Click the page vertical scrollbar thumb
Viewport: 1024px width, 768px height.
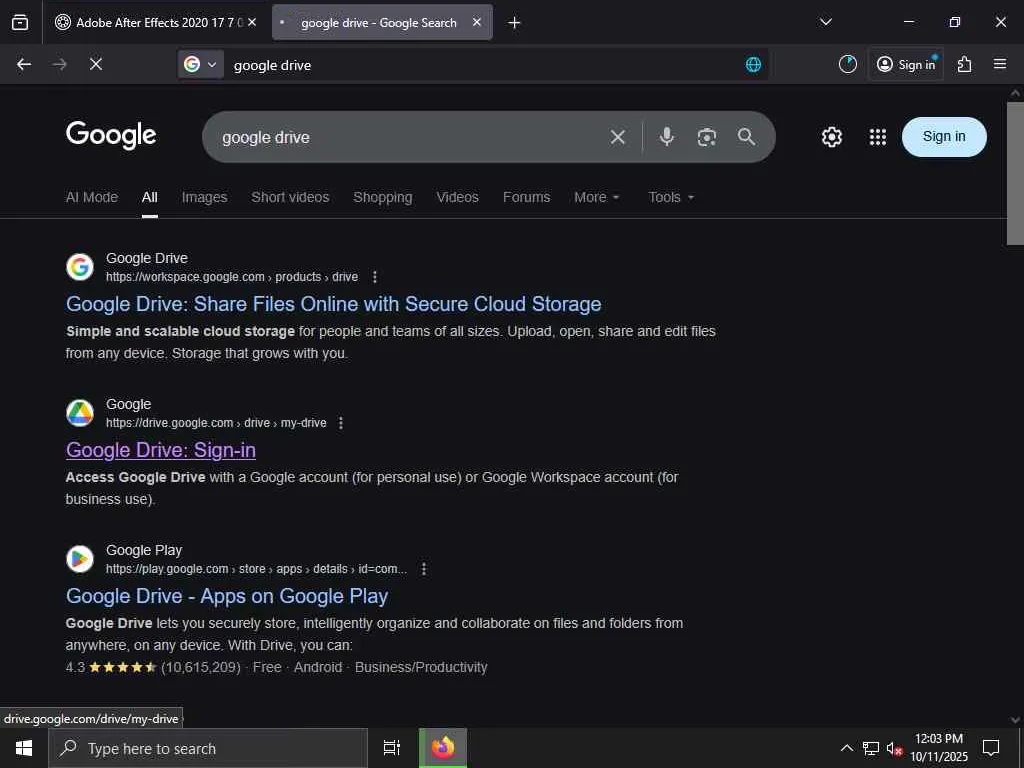click(x=1015, y=173)
